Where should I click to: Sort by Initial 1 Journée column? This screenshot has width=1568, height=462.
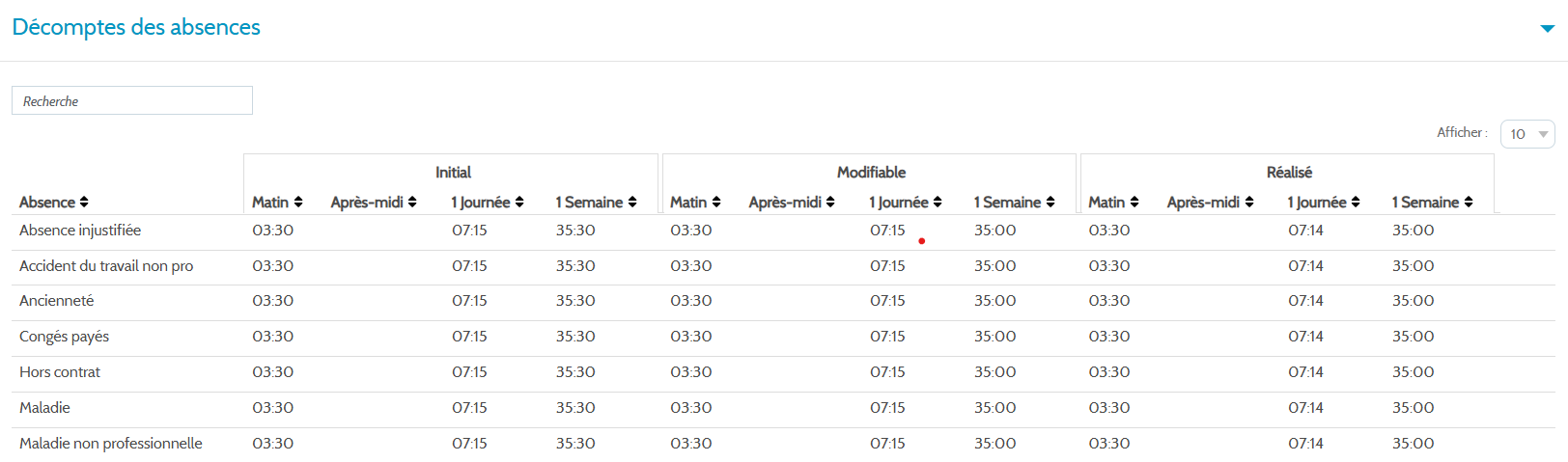[x=488, y=202]
